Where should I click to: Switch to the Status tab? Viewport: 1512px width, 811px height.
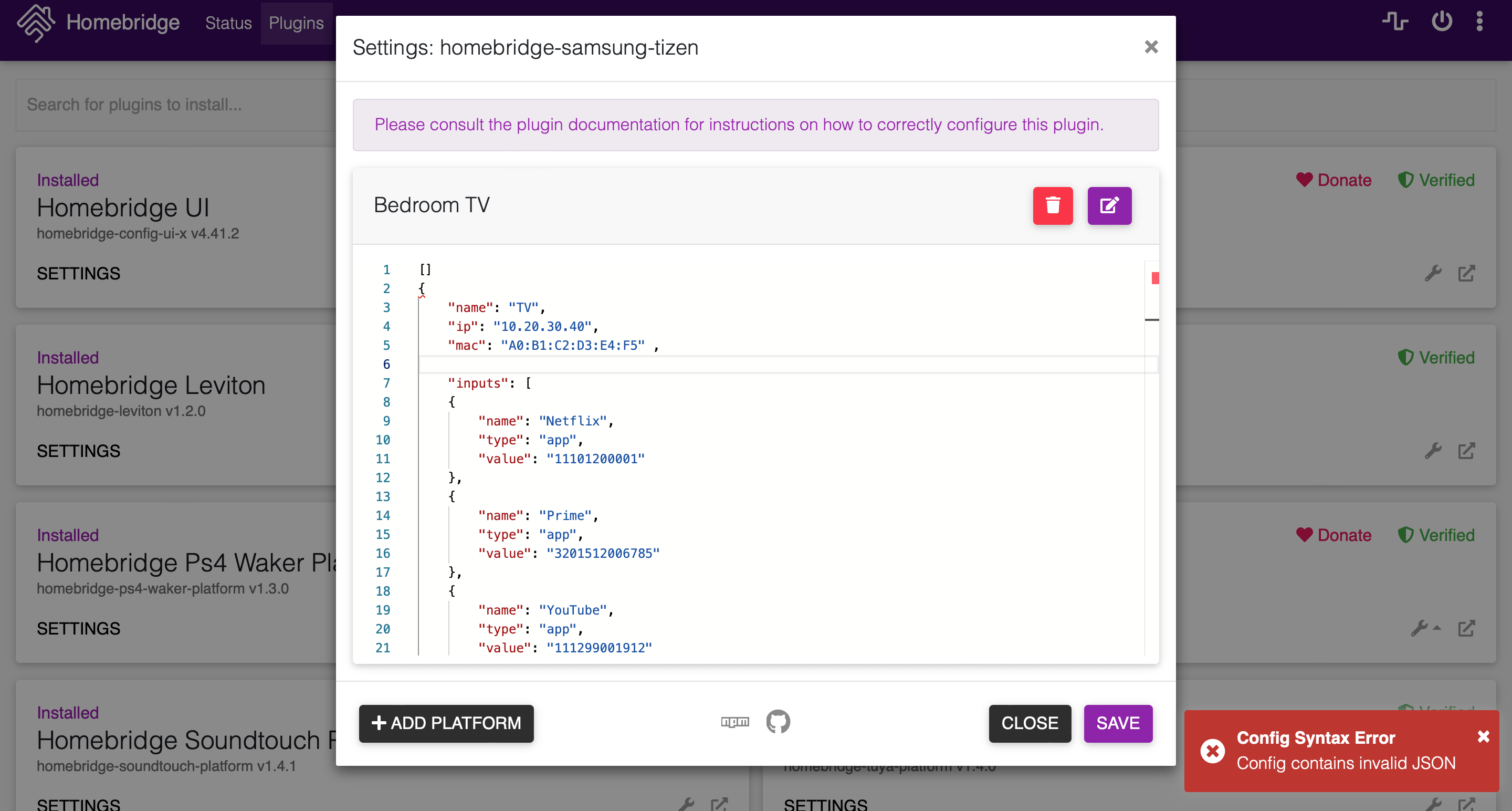pyautogui.click(x=228, y=24)
